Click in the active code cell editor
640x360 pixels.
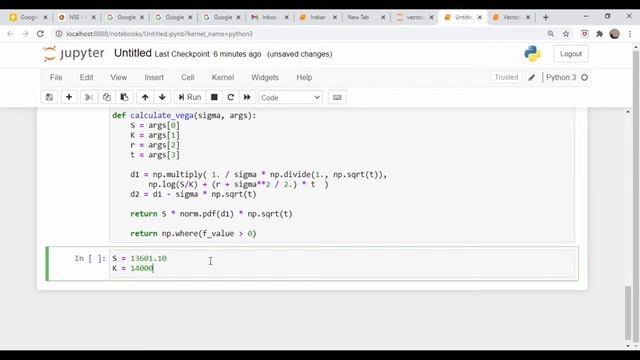[342, 263]
